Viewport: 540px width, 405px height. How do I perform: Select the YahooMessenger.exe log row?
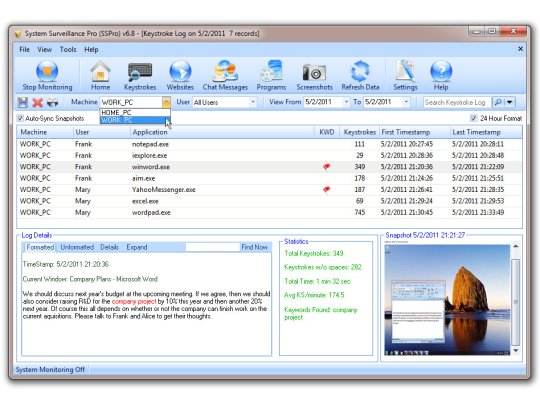(x=269, y=189)
